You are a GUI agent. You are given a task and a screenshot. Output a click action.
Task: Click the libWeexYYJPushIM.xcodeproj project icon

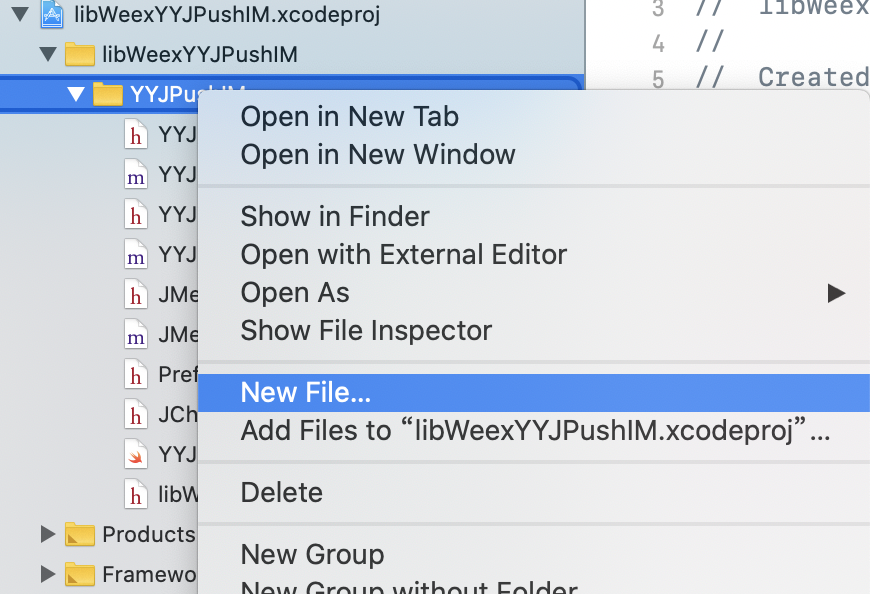52,14
